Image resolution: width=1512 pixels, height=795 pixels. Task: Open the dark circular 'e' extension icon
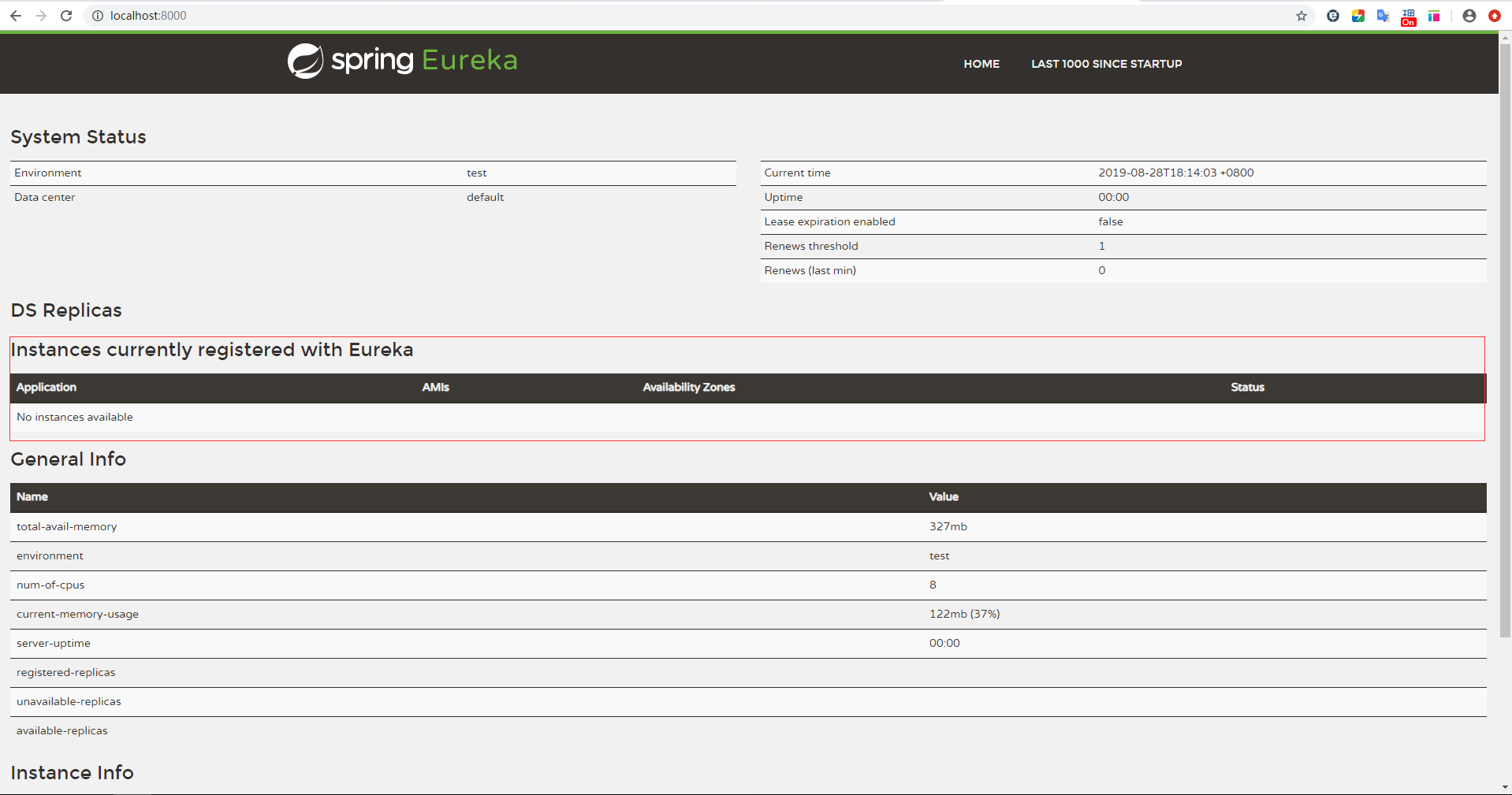coord(1333,16)
